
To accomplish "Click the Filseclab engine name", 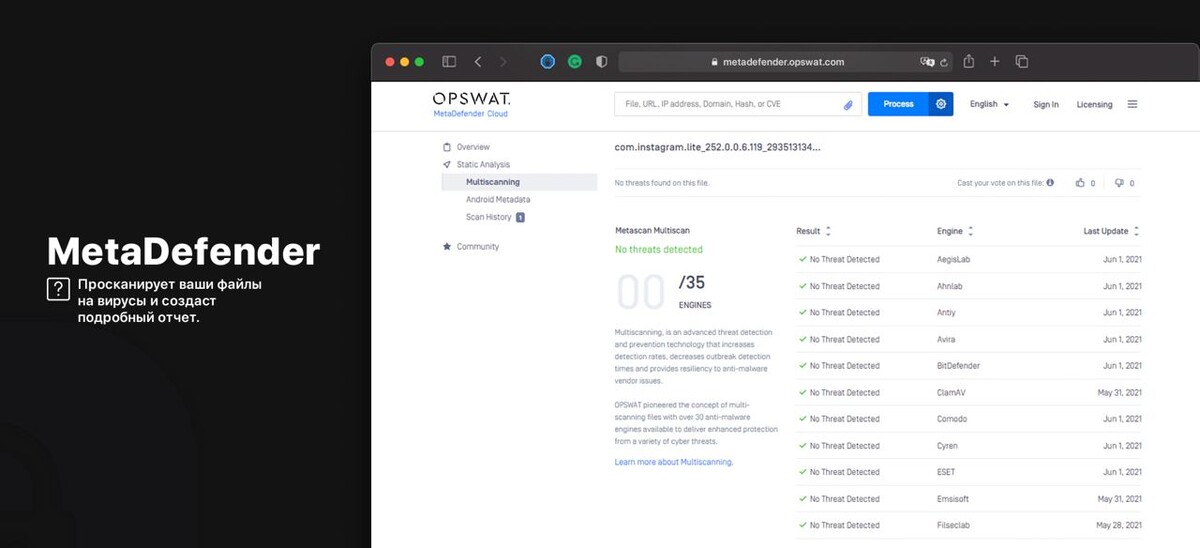I will [x=955, y=525].
